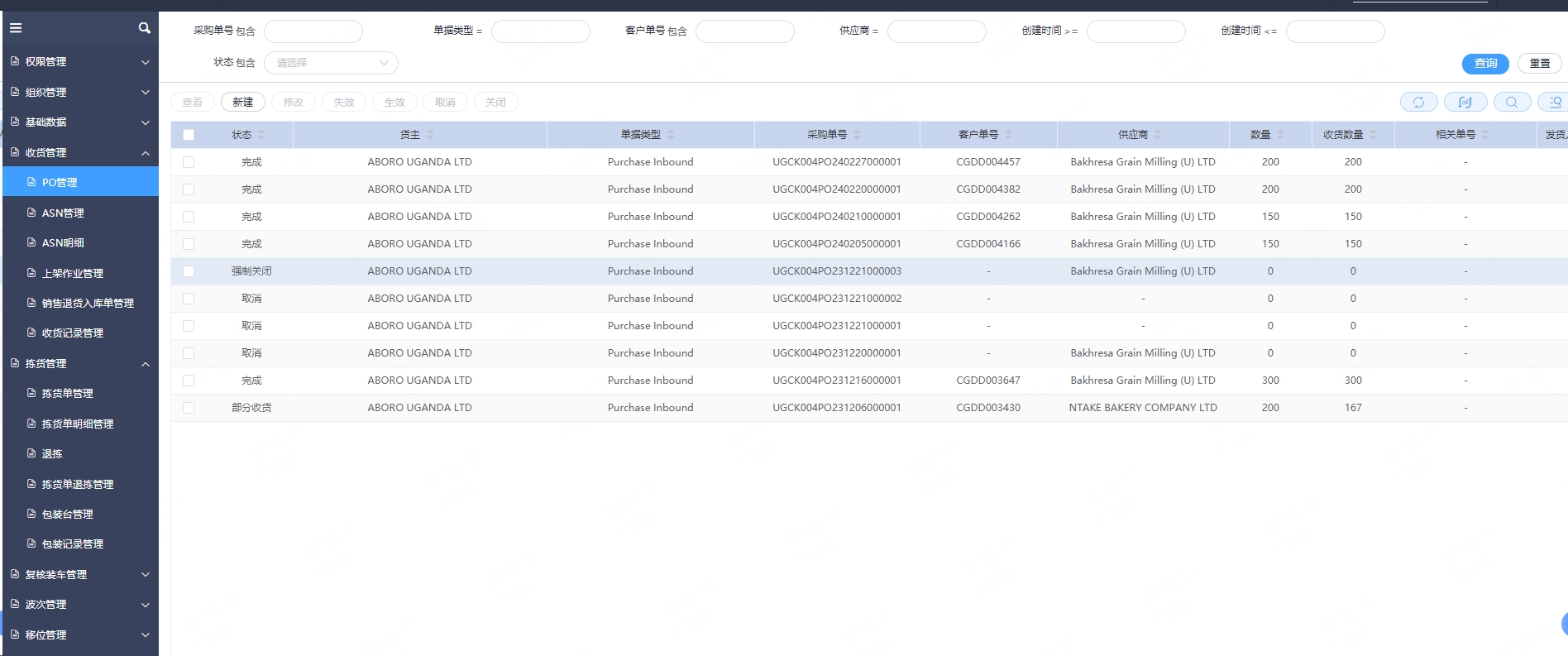
Task: Click the document icon beside ASN明细
Action: click(x=32, y=242)
